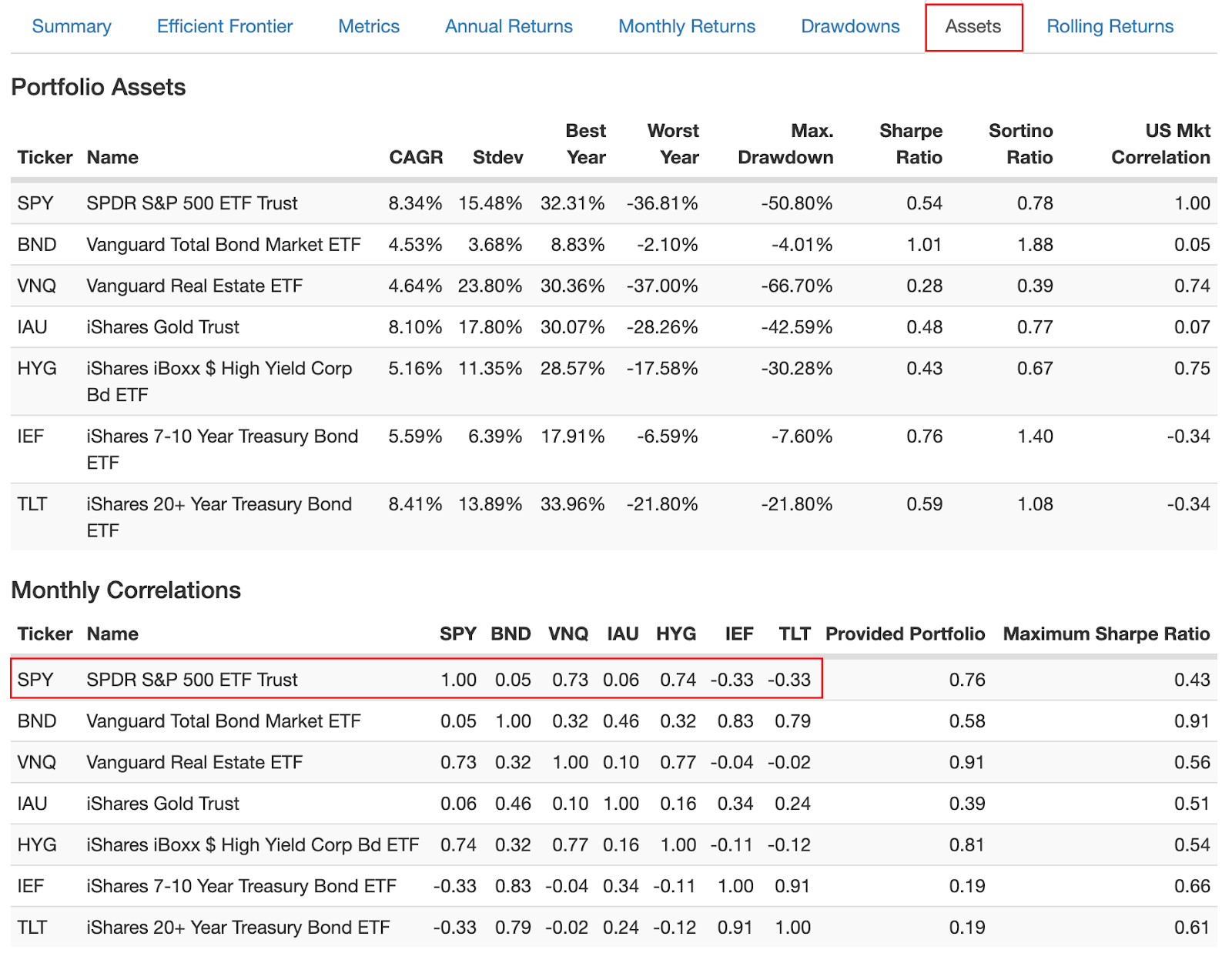The width and height of the screenshot is (1232, 973).
Task: Click TLT maximum Sharpe ratio correlation 0.61
Action: (1192, 928)
